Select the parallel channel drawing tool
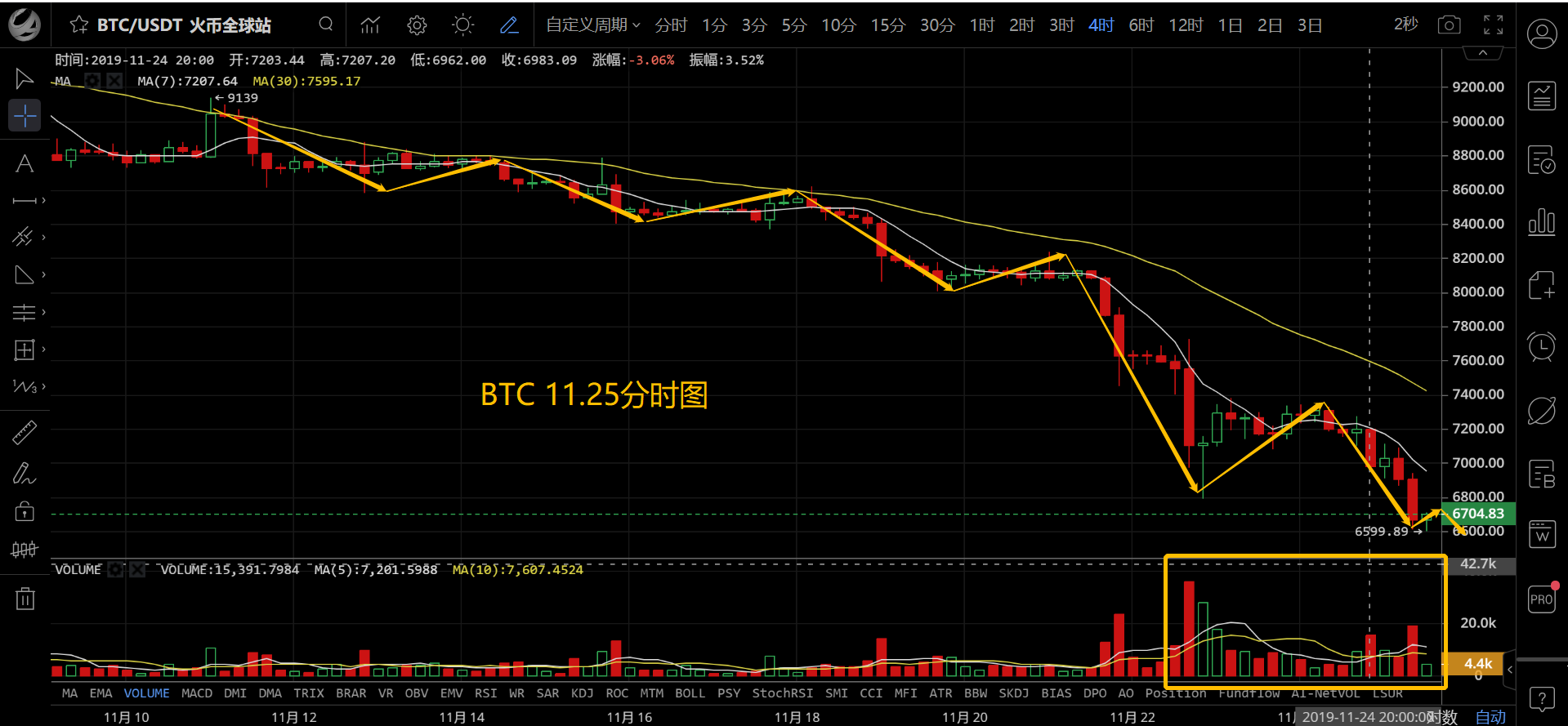Viewport: 1568px width, 726px height. [23, 237]
